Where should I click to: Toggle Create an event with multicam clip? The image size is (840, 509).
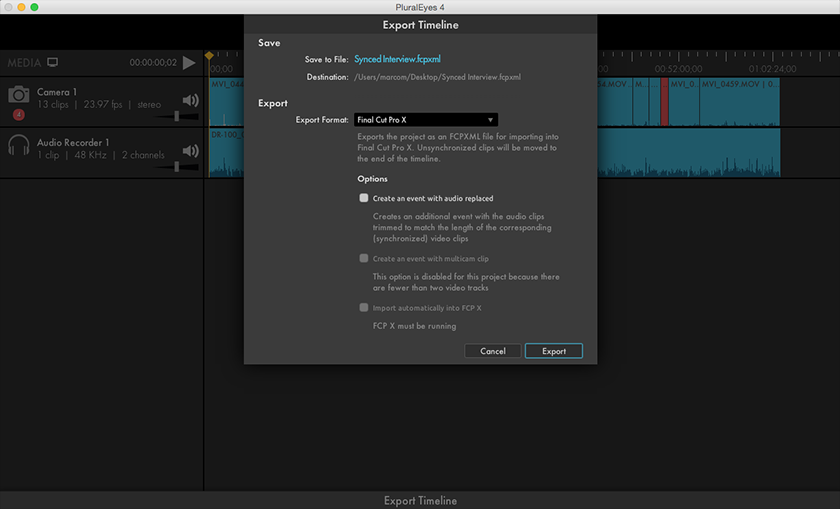pyautogui.click(x=364, y=258)
